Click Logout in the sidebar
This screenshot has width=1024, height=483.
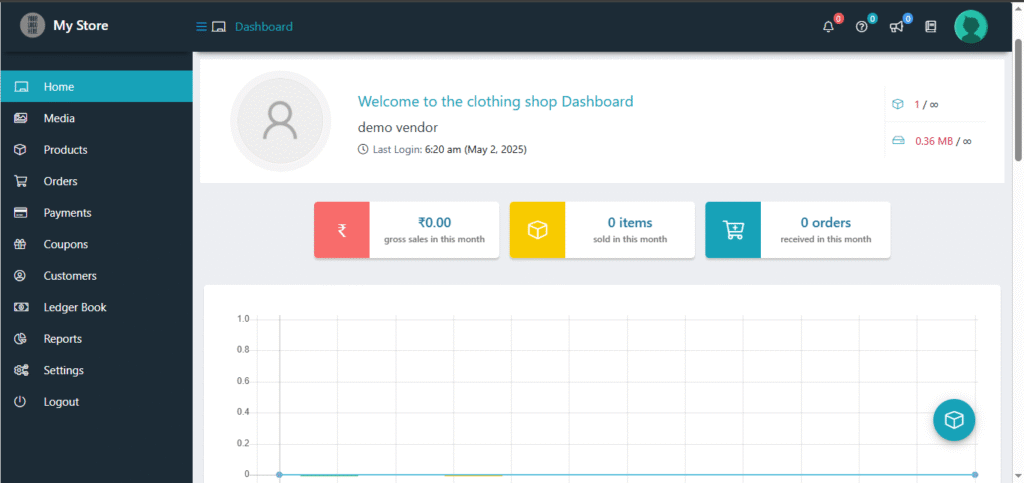point(60,402)
